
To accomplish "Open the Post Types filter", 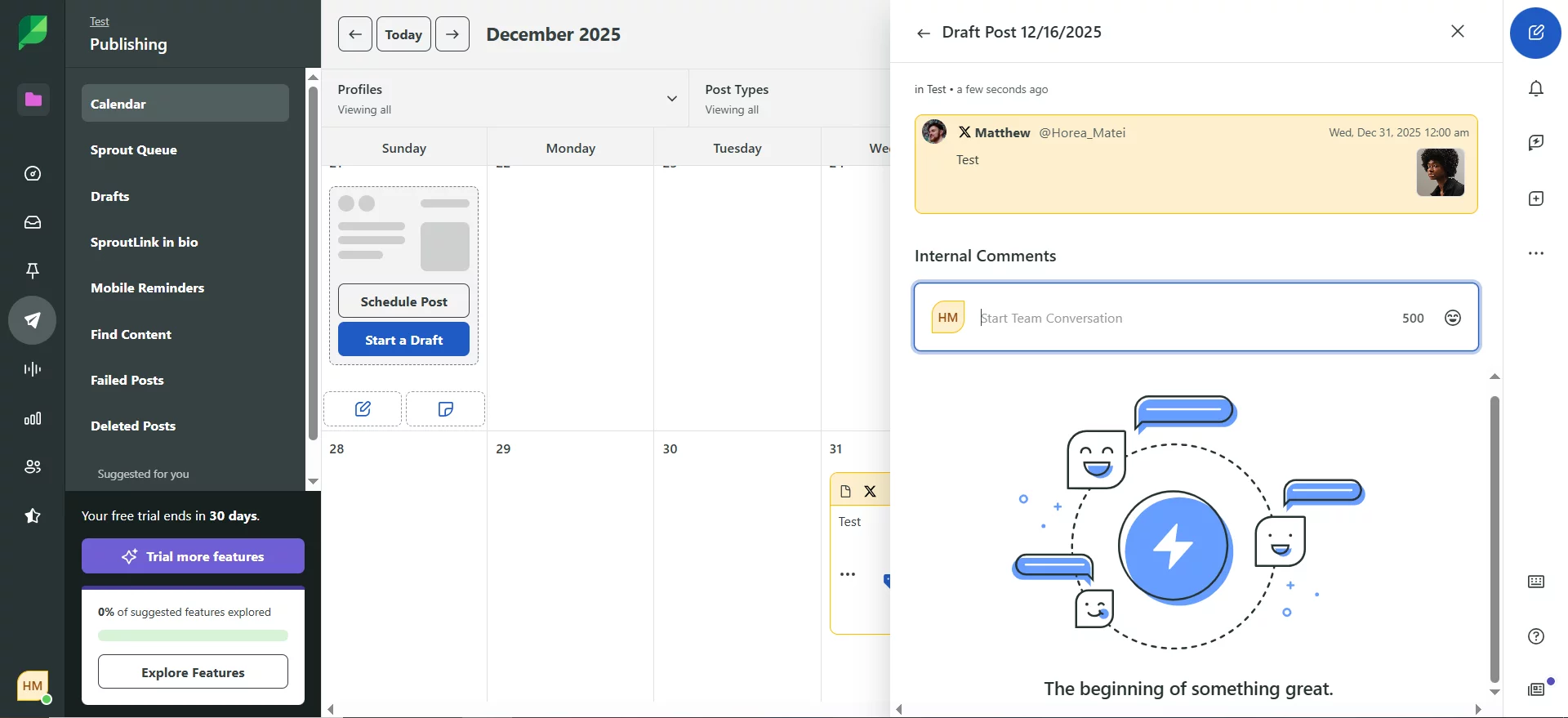I will pyautogui.click(x=790, y=99).
